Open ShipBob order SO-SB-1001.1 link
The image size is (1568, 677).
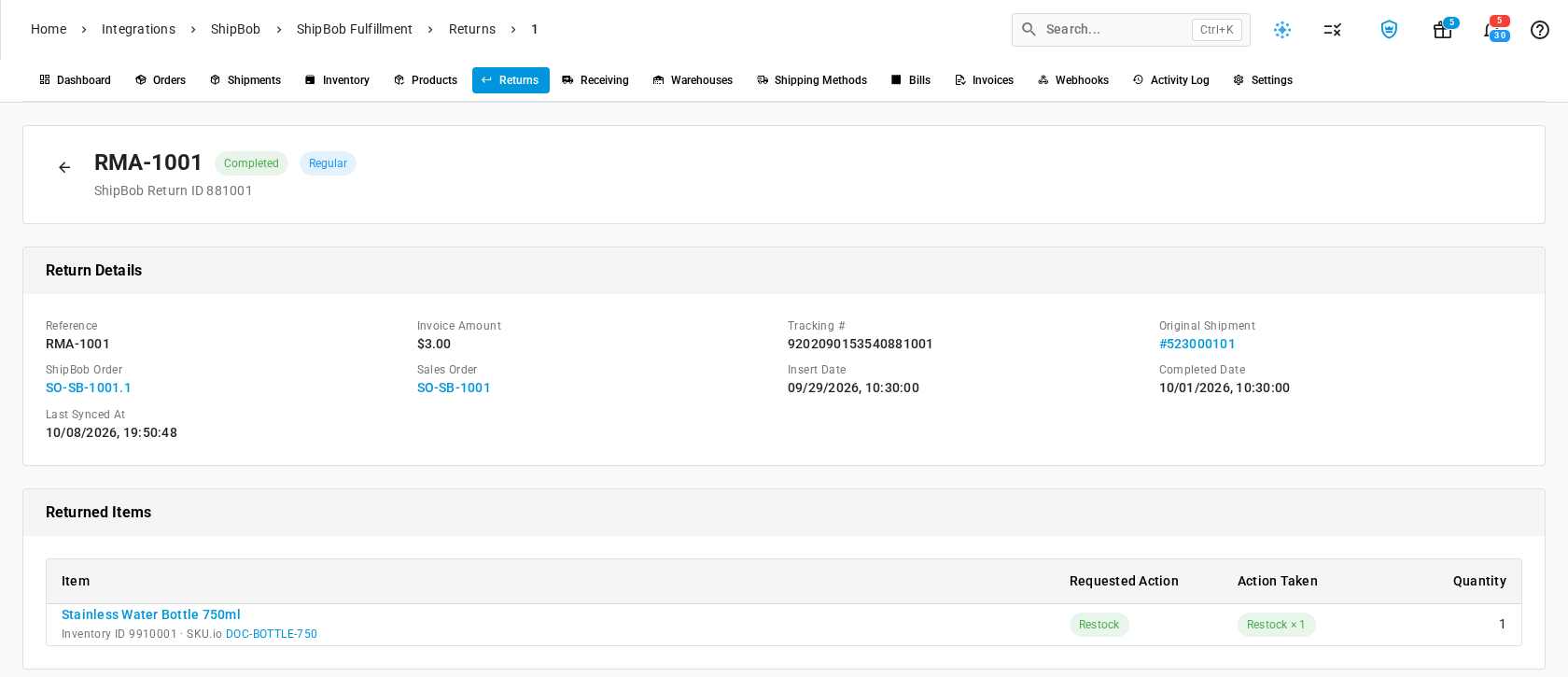(x=89, y=388)
